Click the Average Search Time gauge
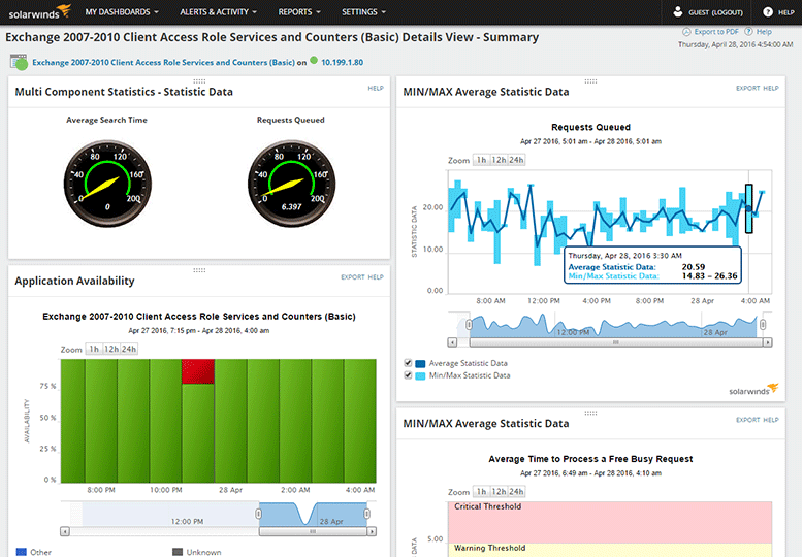This screenshot has width=802, height=557. (x=107, y=183)
